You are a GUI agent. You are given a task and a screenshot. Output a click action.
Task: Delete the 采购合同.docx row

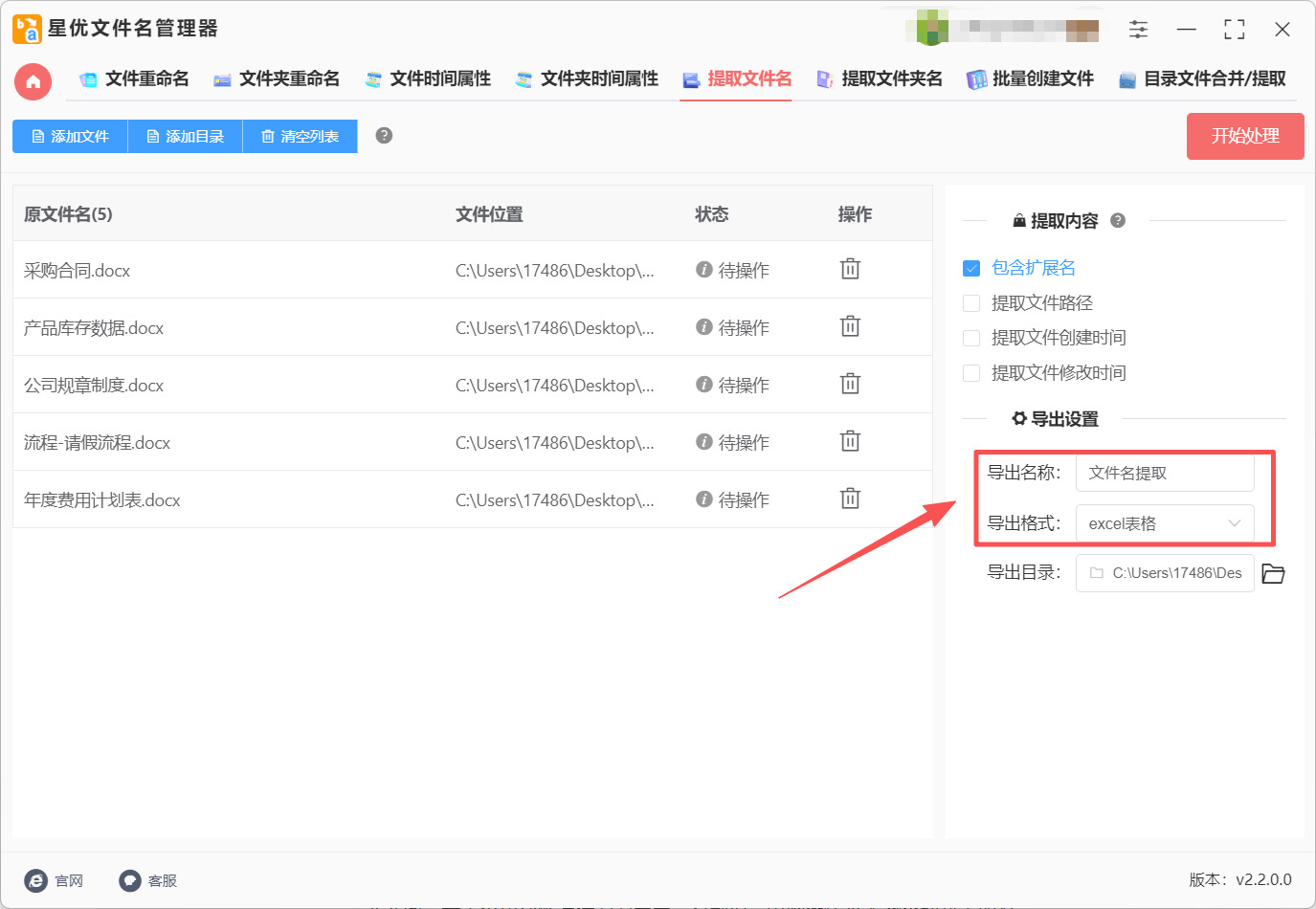(x=850, y=269)
